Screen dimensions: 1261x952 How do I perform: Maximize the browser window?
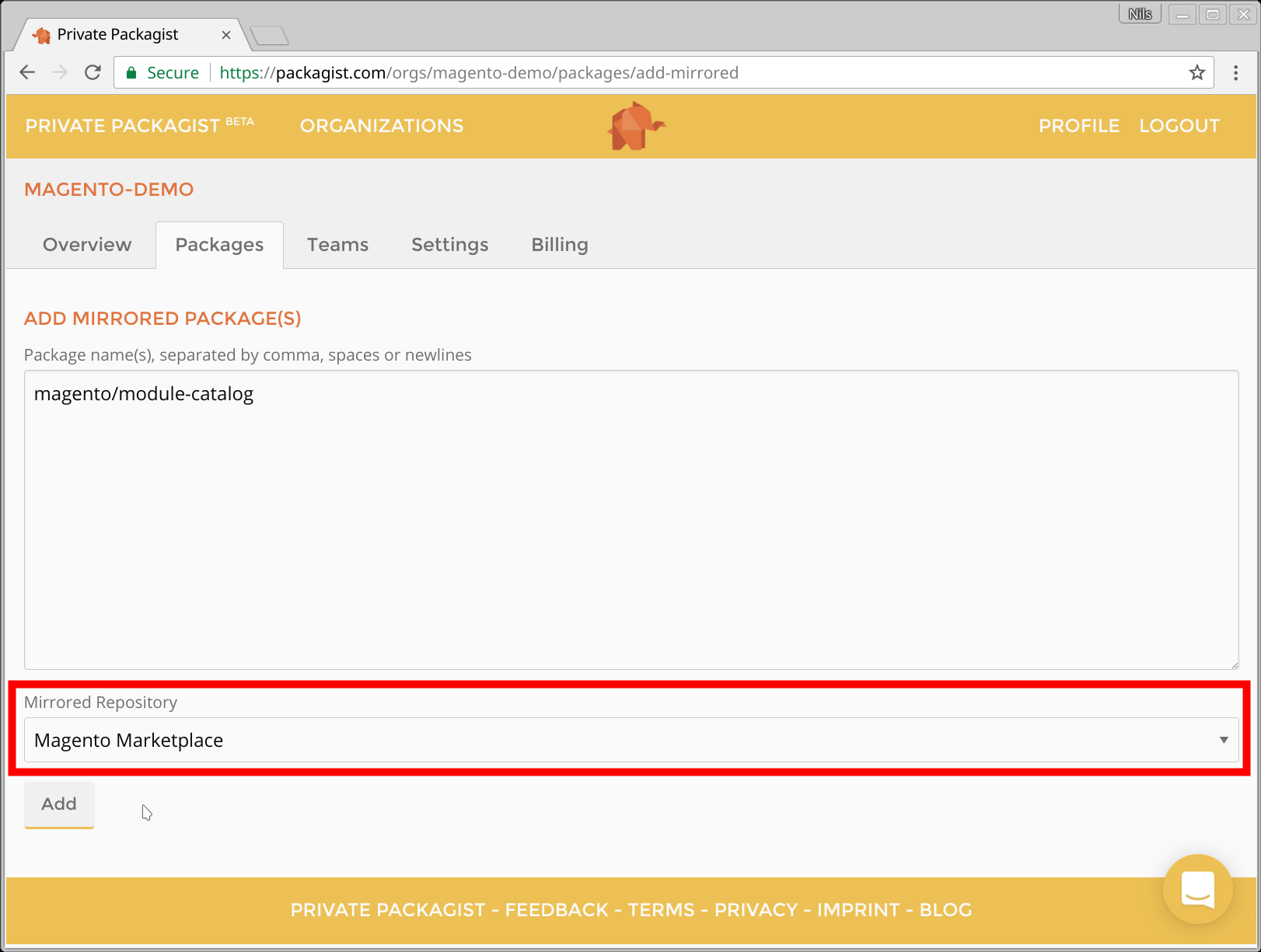pos(1212,14)
